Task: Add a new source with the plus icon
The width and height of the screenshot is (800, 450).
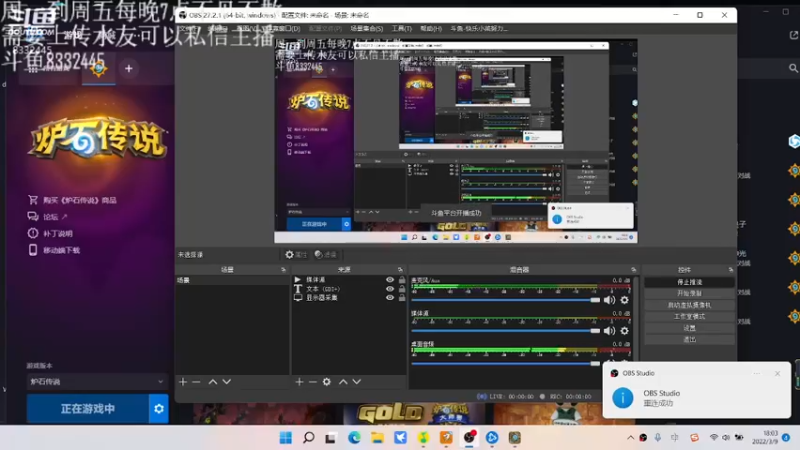Action: (x=299, y=382)
